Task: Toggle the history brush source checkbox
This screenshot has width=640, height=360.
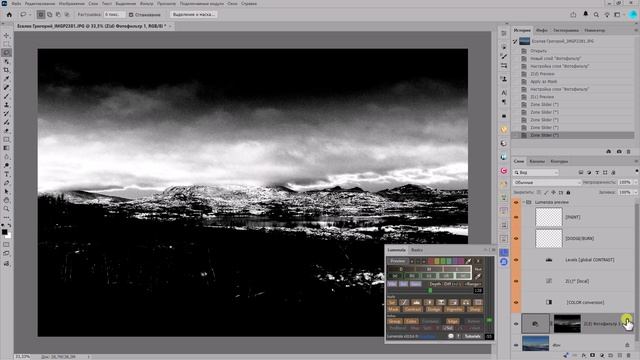Action: pyautogui.click(x=515, y=41)
